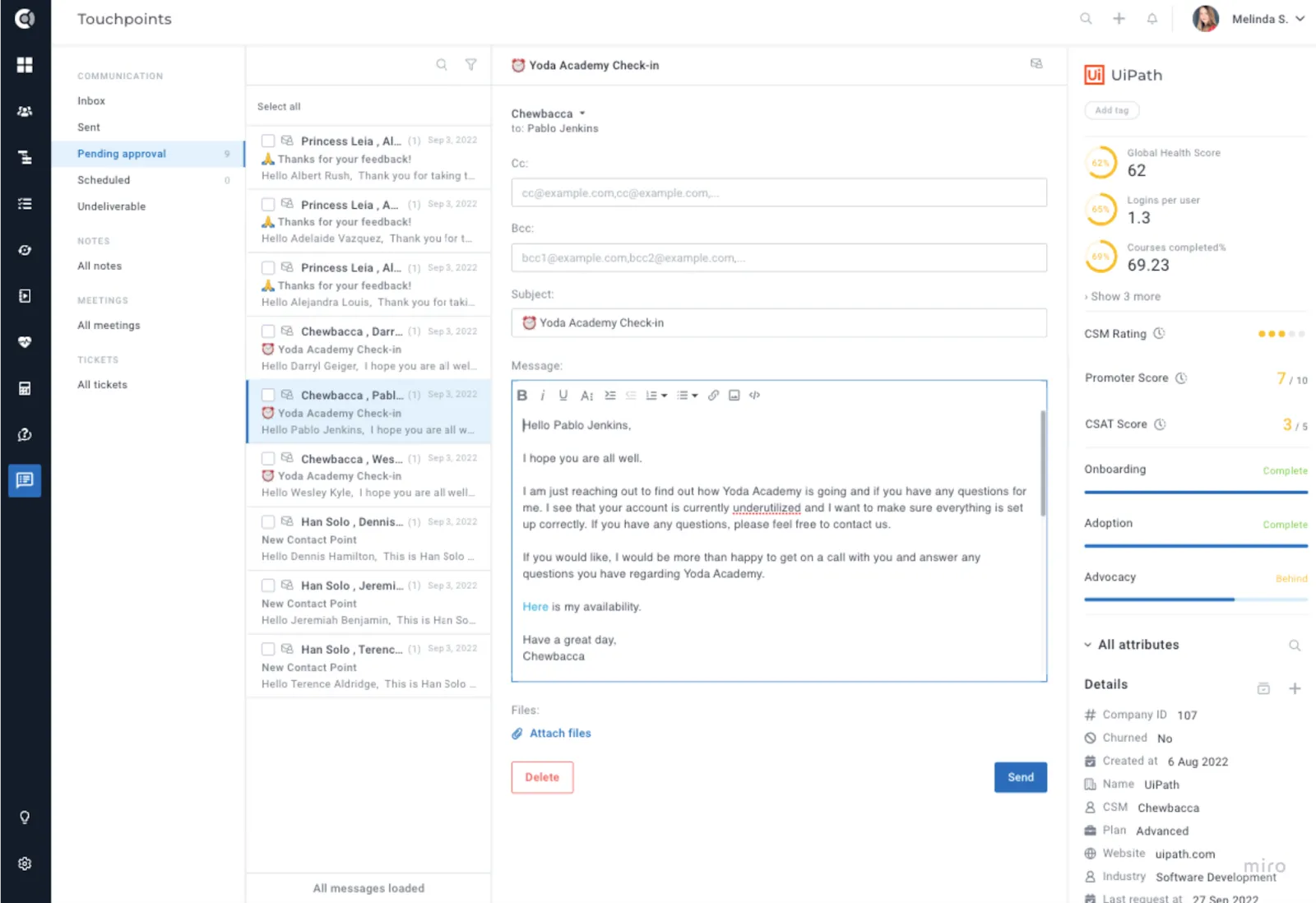Expand Show 3 more metrics

point(1123,297)
